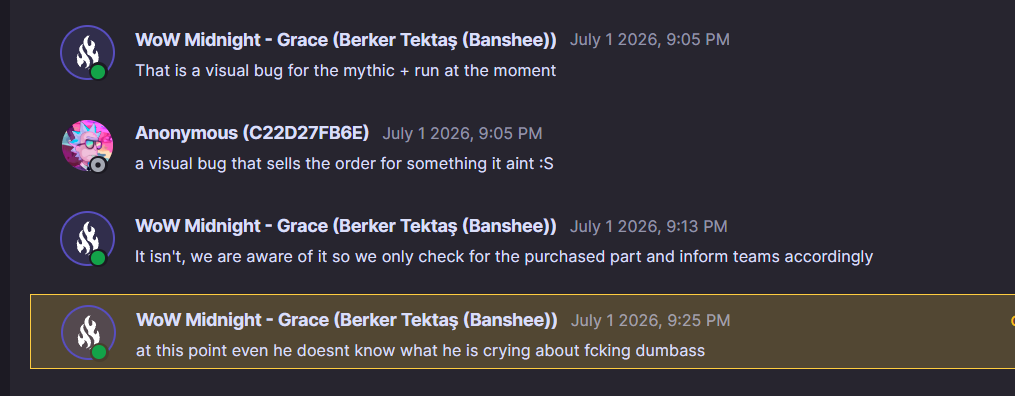The height and width of the screenshot is (396, 1015).
Task: Click the July 1 2026, 9:25 PM timestamp
Action: click(651, 320)
